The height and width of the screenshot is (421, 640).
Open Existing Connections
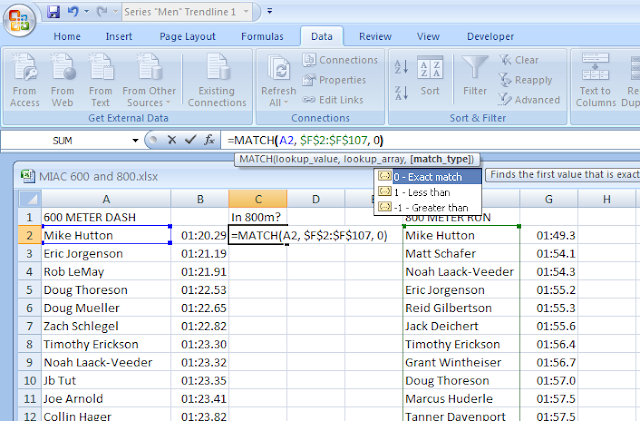click(x=217, y=80)
